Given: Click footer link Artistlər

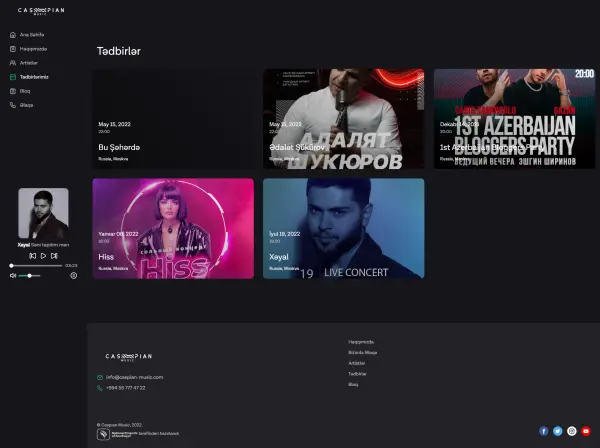Looking at the screenshot, I should [357, 363].
